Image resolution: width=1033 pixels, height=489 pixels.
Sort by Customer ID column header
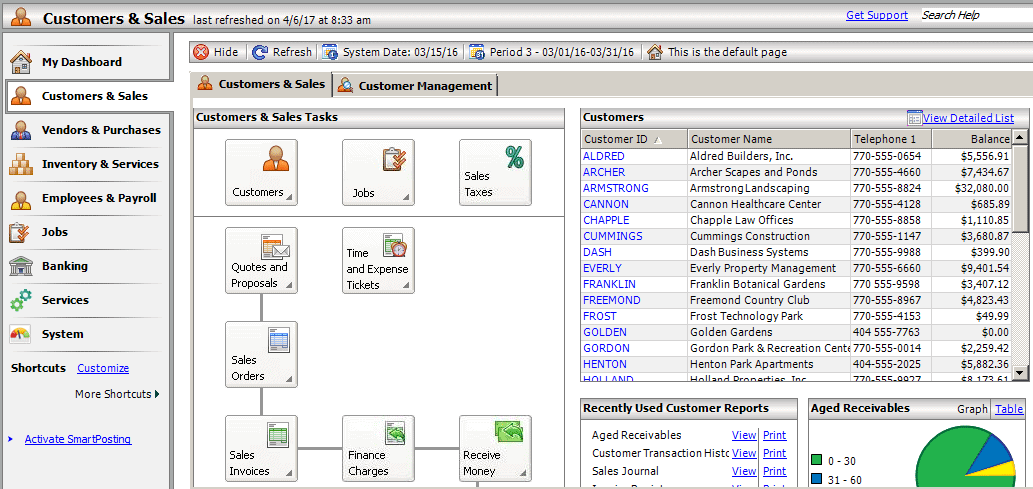pos(634,139)
